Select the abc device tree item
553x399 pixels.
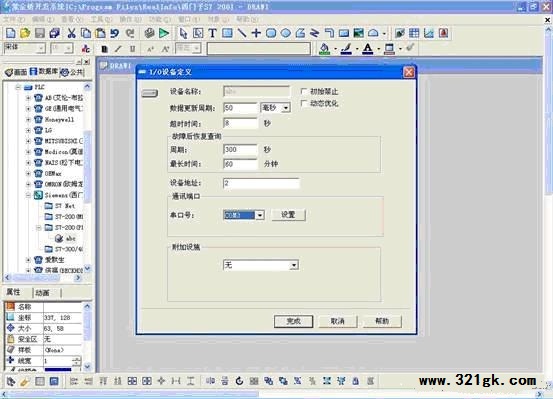click(x=66, y=238)
